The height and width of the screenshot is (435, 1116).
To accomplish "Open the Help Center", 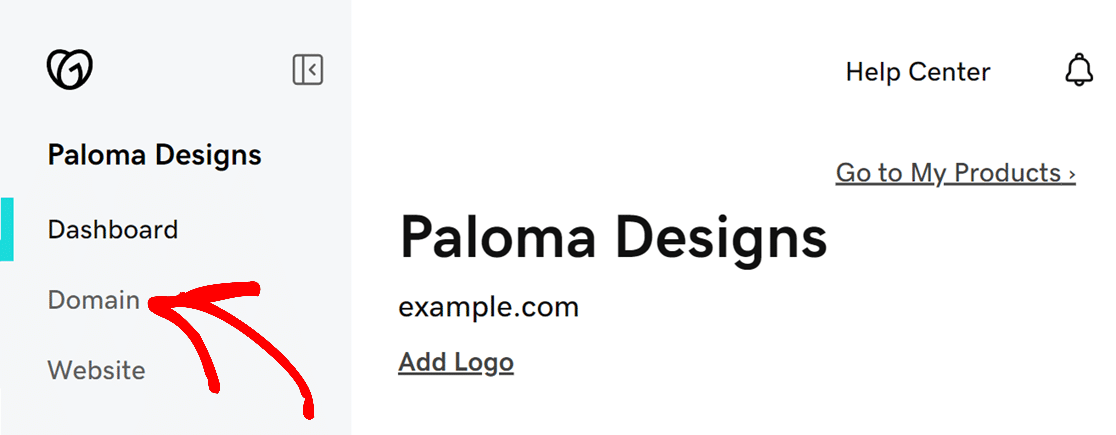I will 917,72.
